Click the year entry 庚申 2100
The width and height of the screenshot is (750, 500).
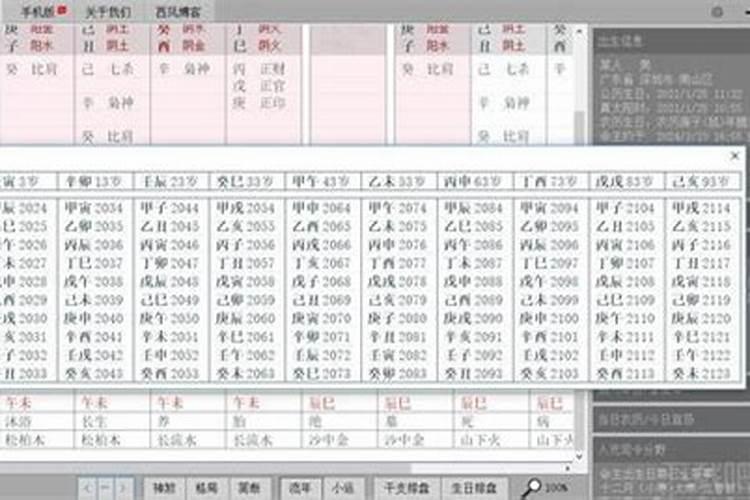pos(550,318)
